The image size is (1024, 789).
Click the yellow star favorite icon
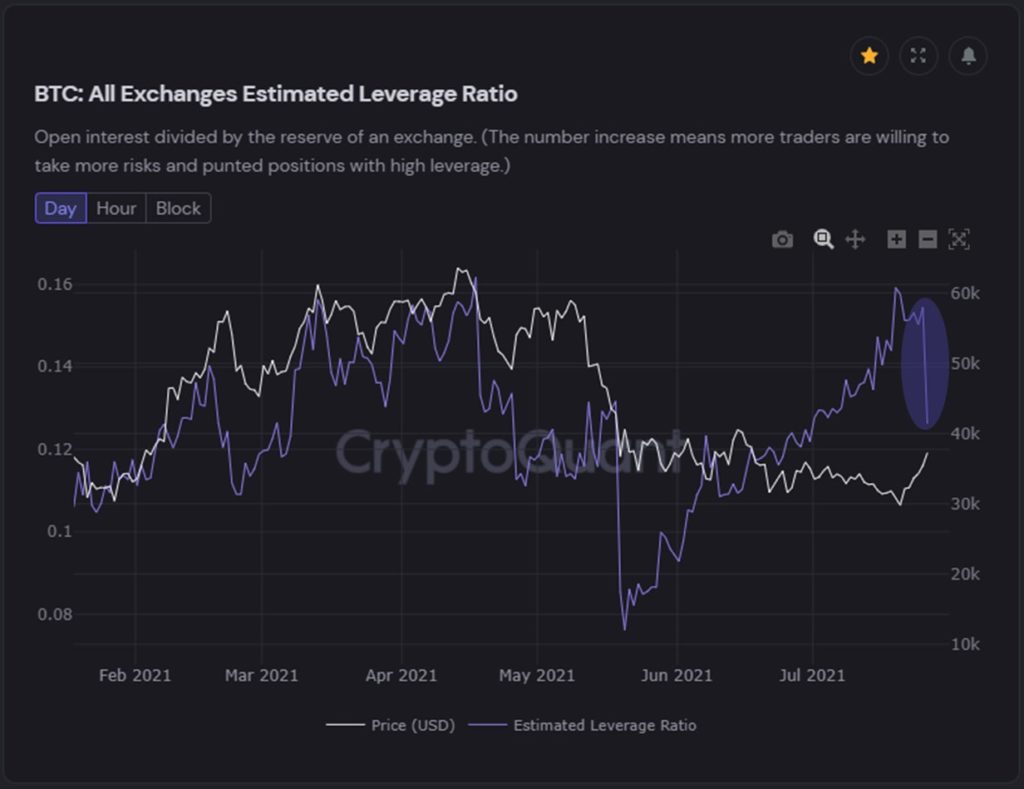pos(869,56)
